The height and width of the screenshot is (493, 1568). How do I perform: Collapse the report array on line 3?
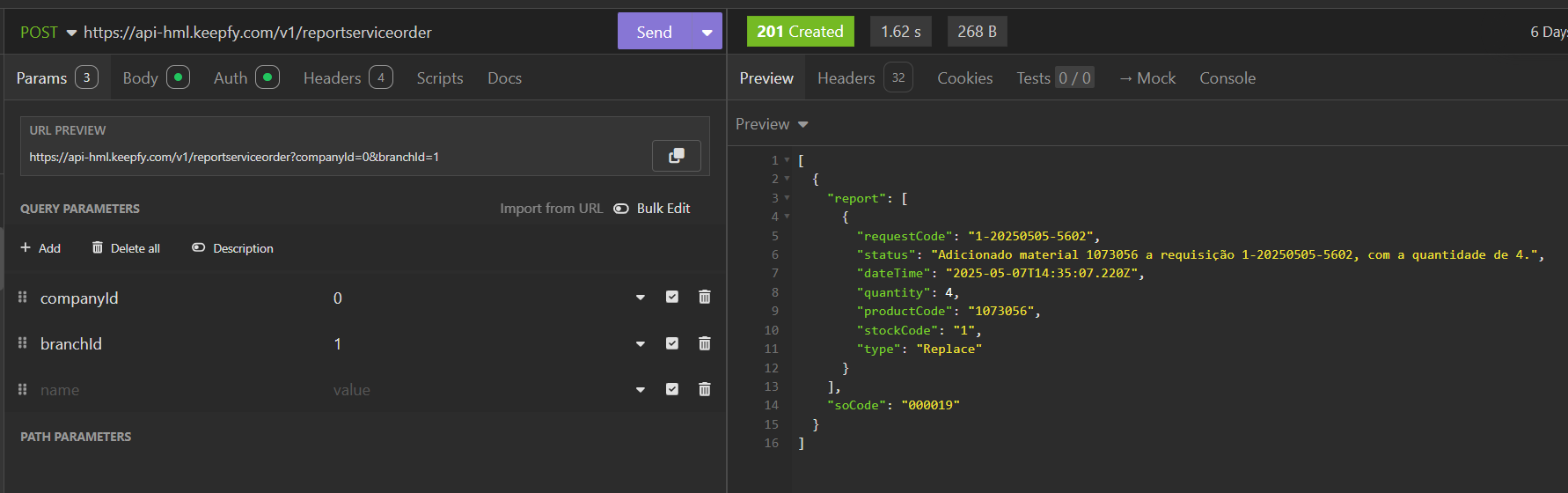[787, 198]
